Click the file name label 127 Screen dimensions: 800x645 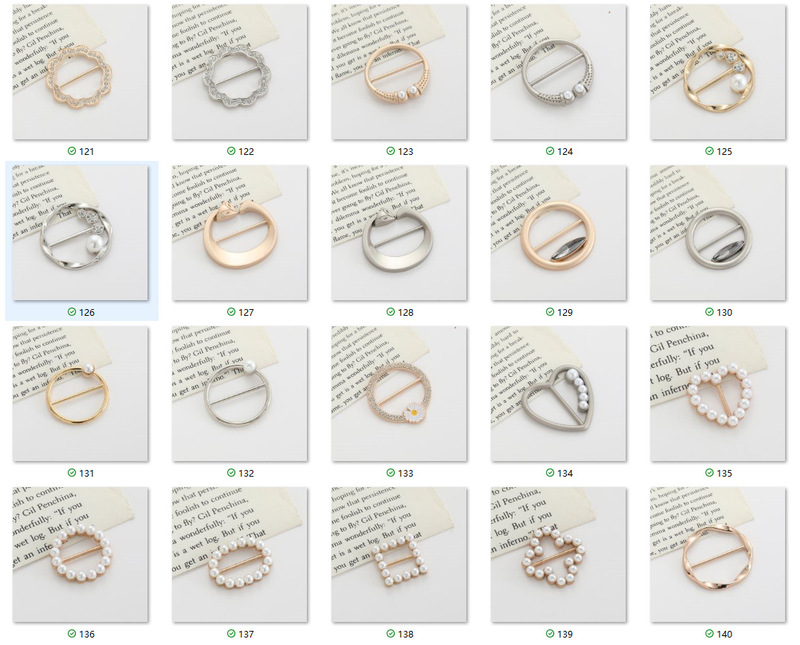point(246,312)
